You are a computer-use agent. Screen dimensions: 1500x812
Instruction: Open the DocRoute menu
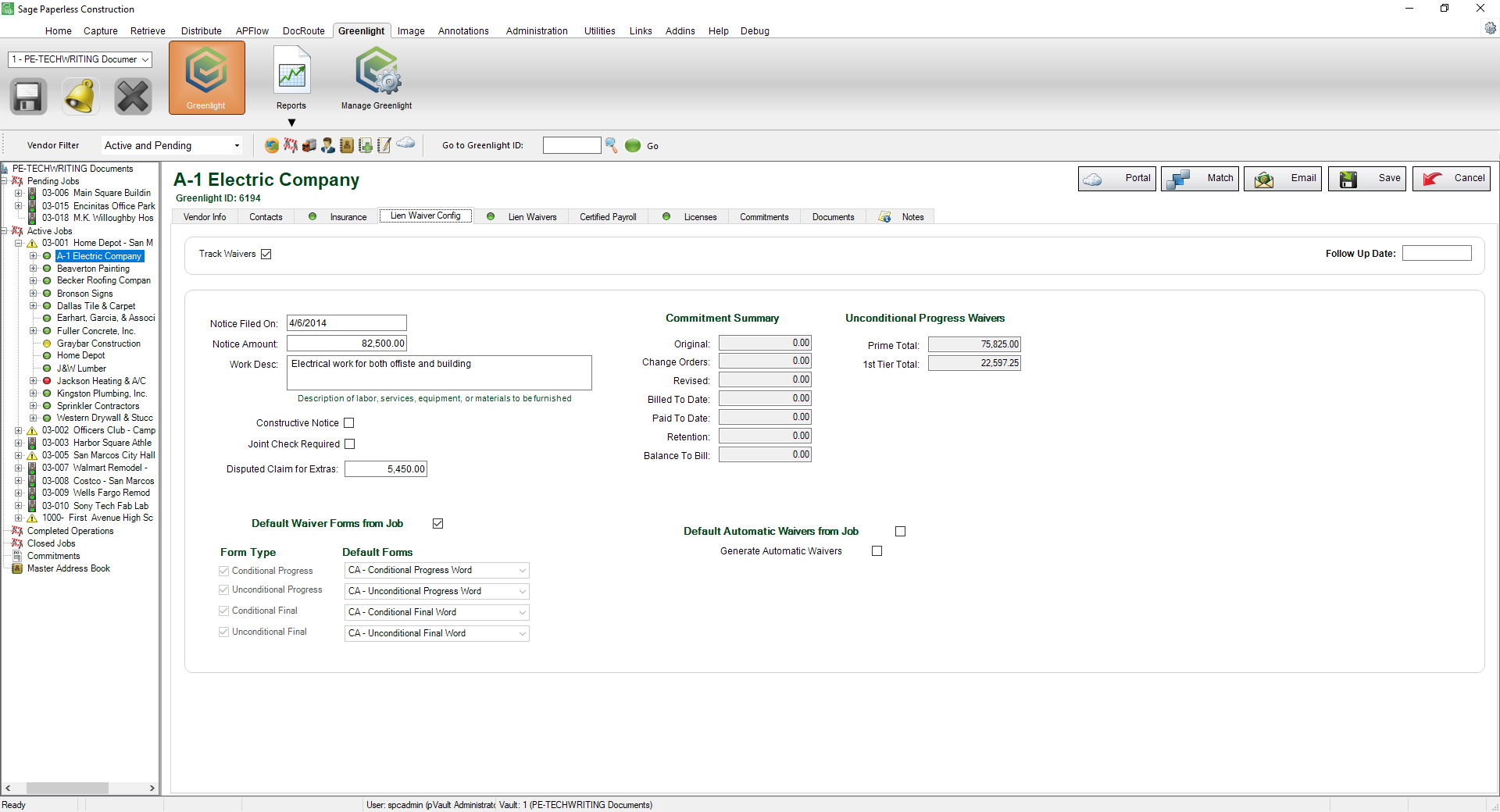coord(304,31)
